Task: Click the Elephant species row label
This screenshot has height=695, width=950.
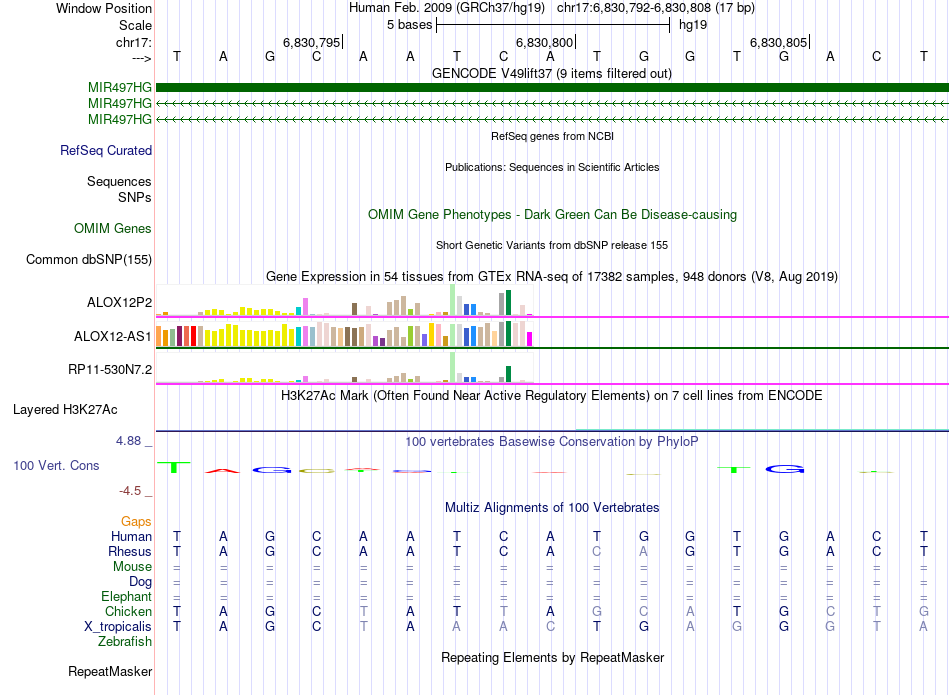Action: 126,596
